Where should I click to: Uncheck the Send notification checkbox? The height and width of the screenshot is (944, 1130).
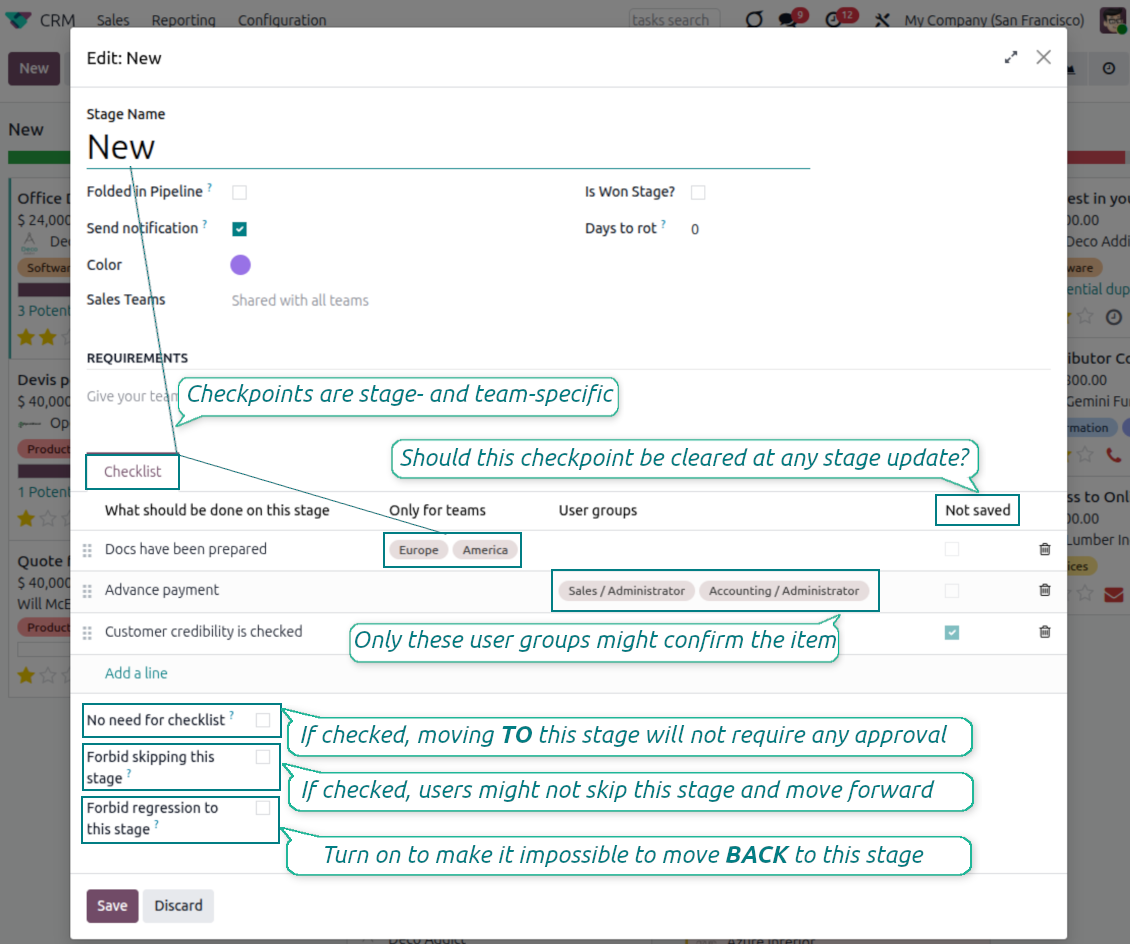[239, 229]
